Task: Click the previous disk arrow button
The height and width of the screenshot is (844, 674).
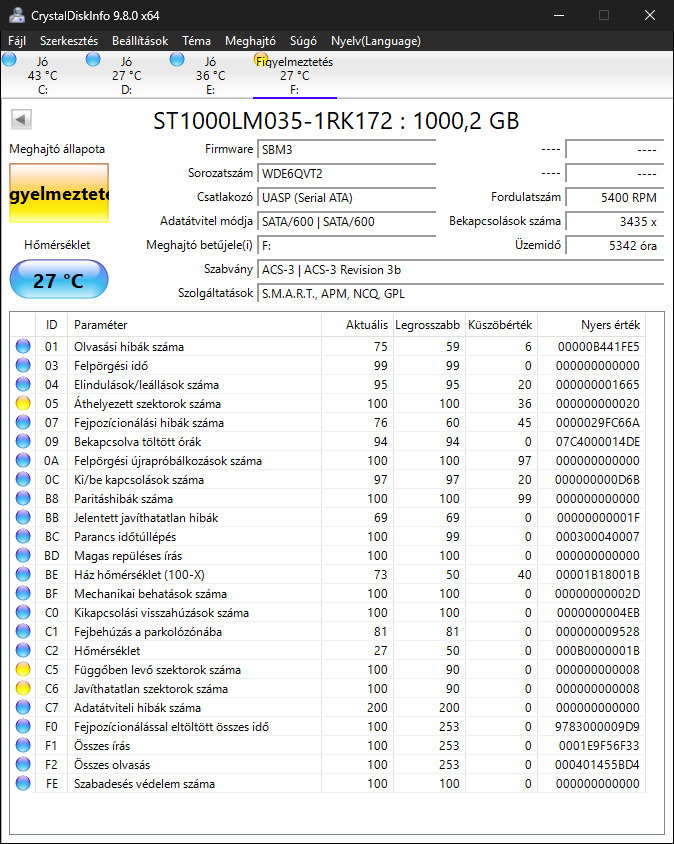Action: point(21,120)
